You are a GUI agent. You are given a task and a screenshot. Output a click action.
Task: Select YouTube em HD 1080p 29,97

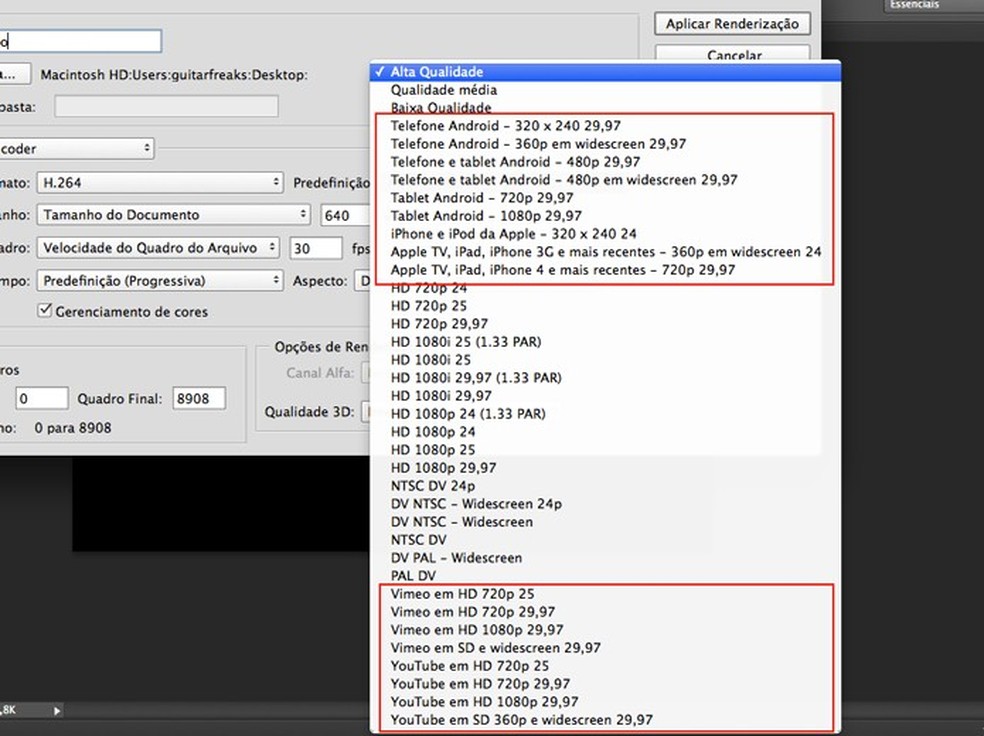tap(484, 702)
